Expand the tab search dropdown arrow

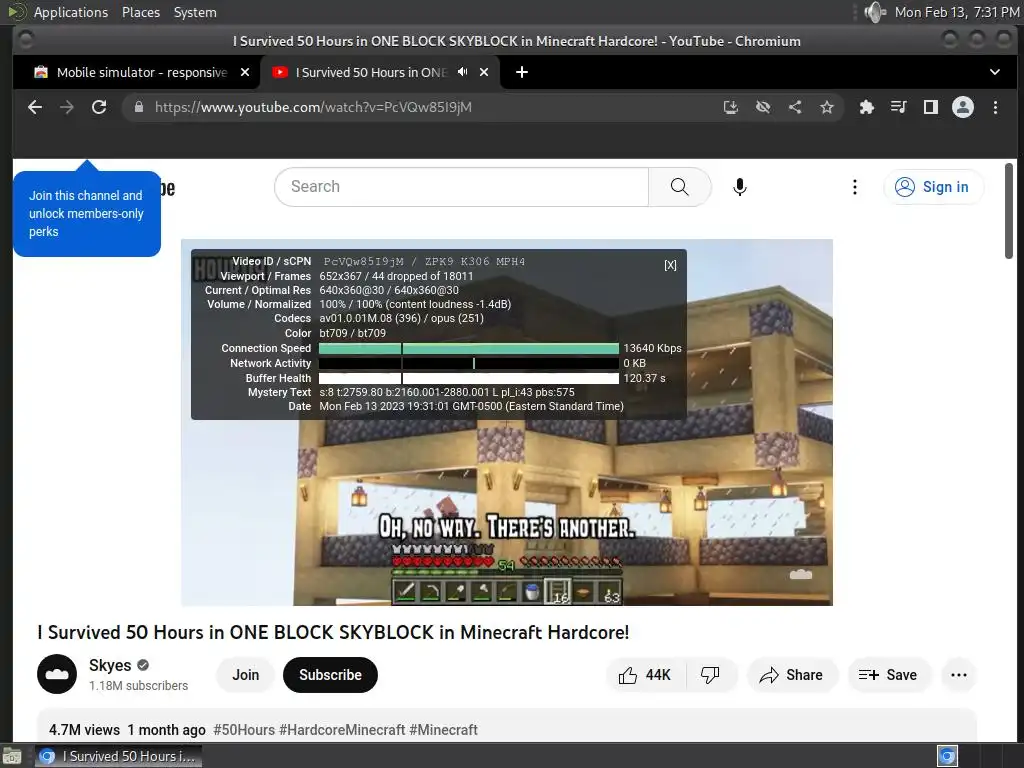(x=995, y=72)
